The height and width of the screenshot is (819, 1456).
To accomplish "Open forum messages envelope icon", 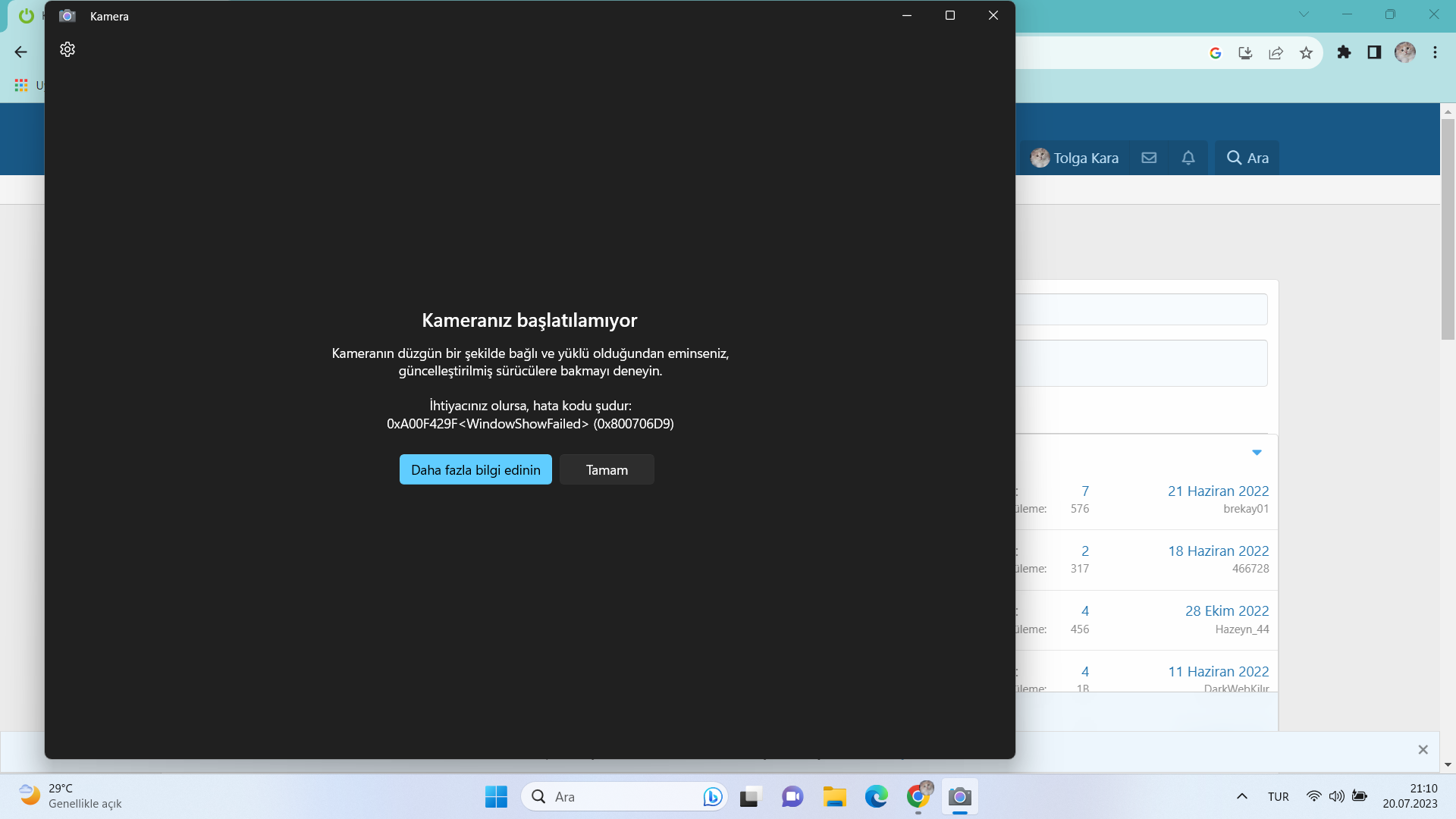I will pyautogui.click(x=1149, y=158).
